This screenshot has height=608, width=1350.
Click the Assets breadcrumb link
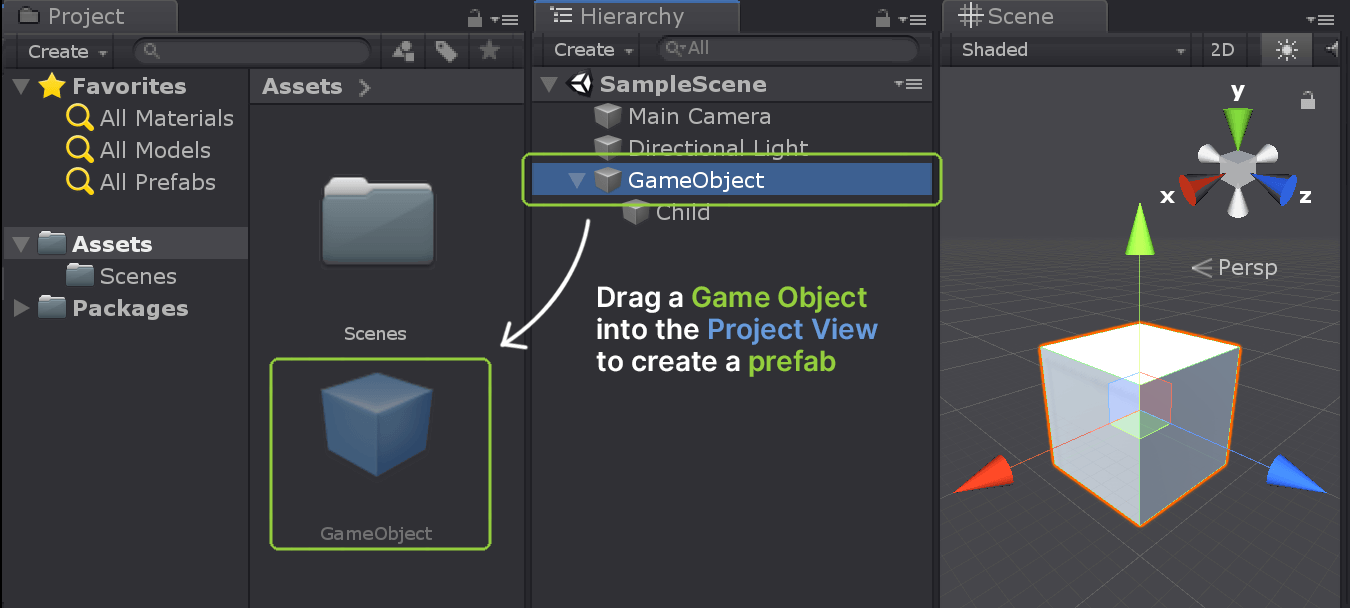(x=302, y=86)
